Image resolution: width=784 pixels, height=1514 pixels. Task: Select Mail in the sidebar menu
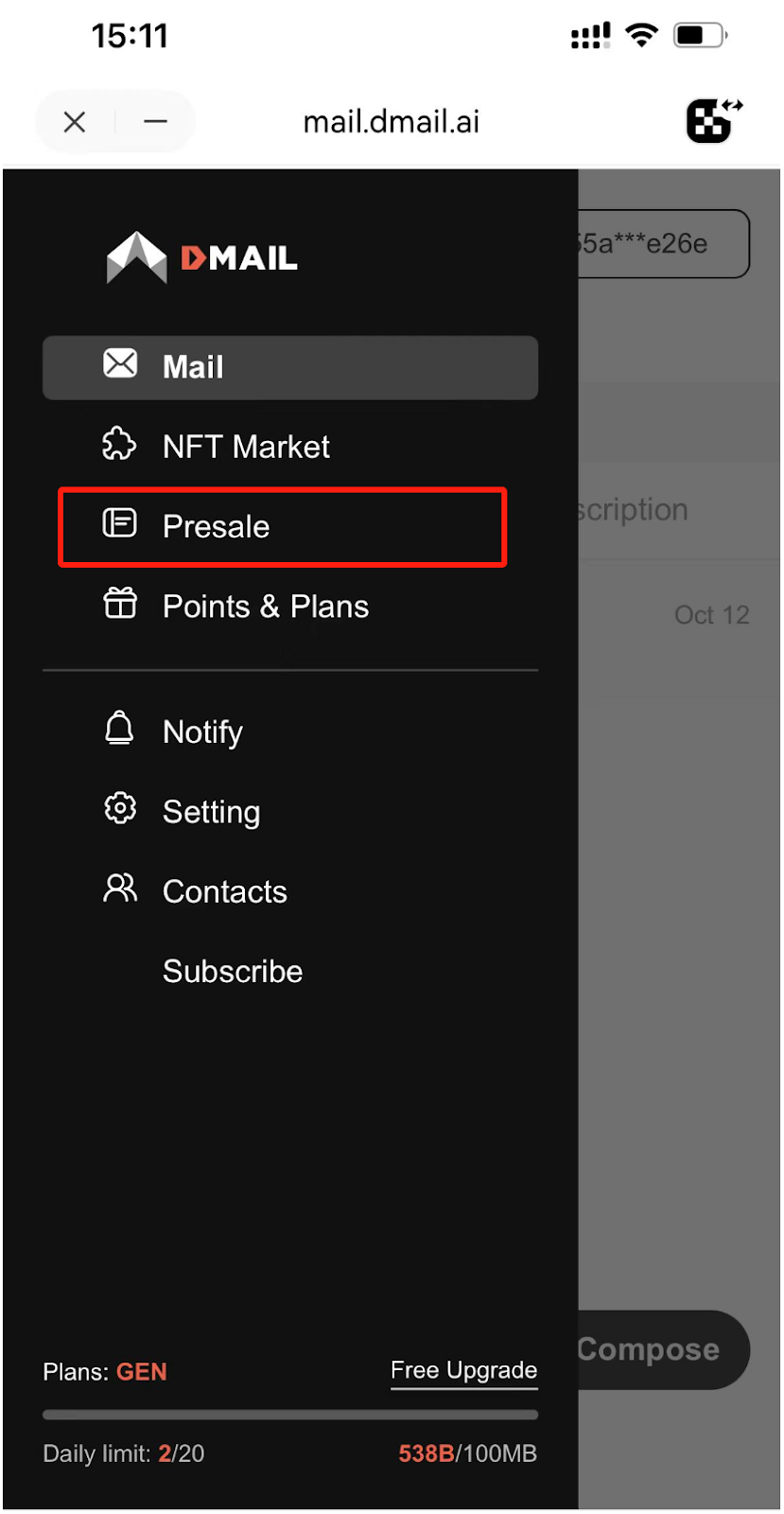click(290, 367)
